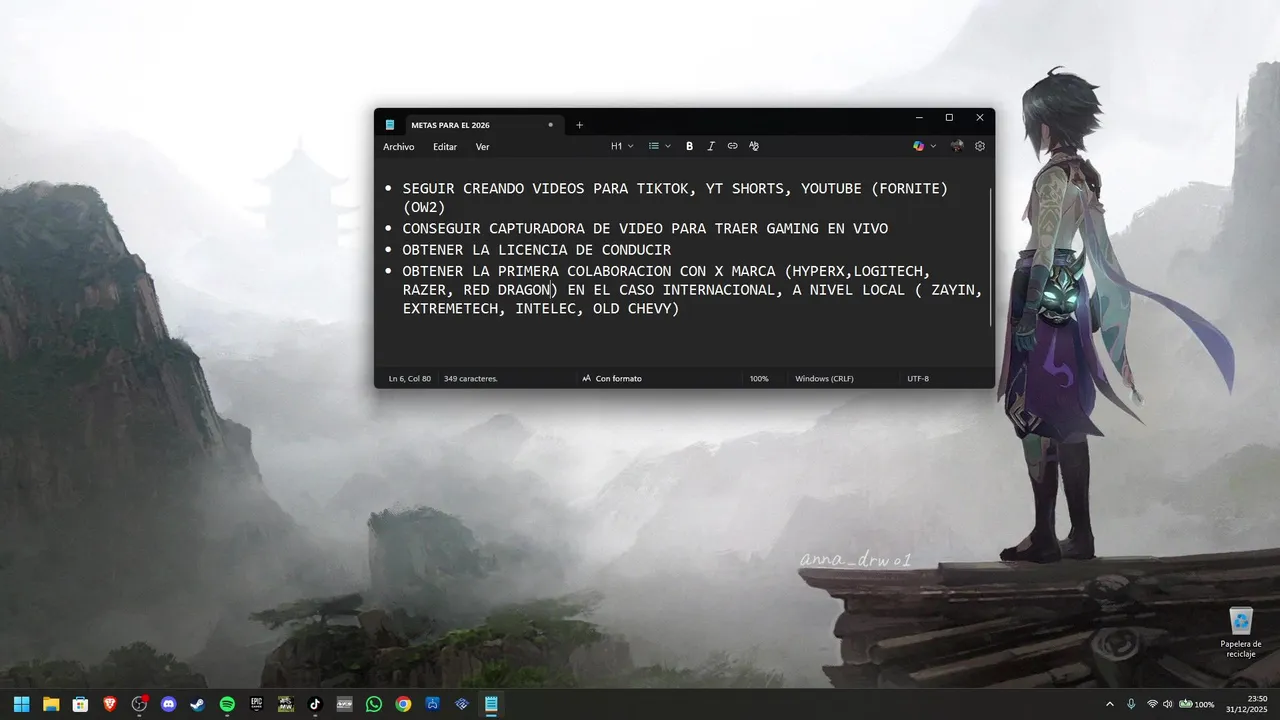The width and height of the screenshot is (1280, 720).
Task: Open the gray app icon right of TikTok
Action: point(344,704)
